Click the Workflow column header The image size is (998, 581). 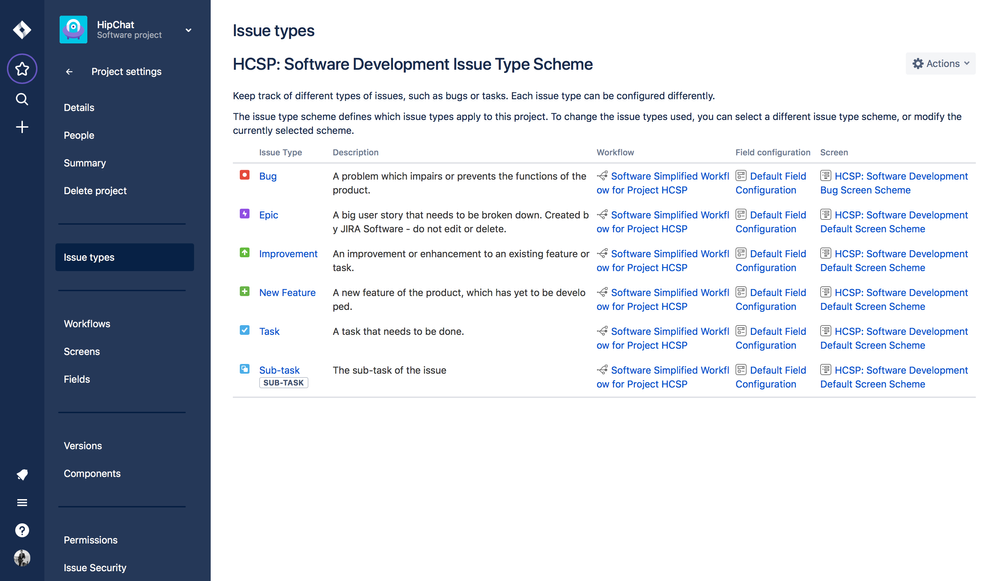[x=615, y=153]
